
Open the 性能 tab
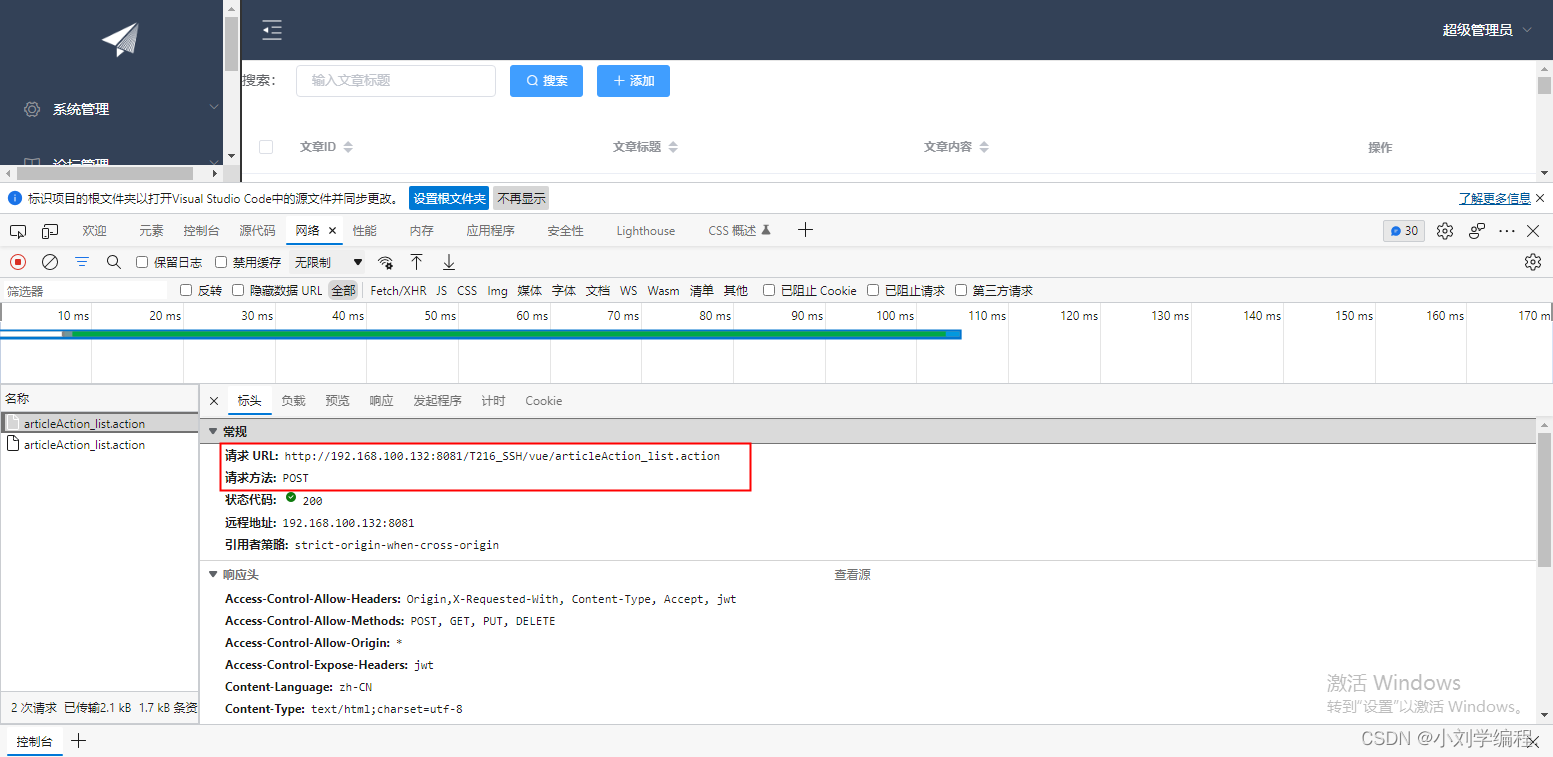[x=365, y=231]
